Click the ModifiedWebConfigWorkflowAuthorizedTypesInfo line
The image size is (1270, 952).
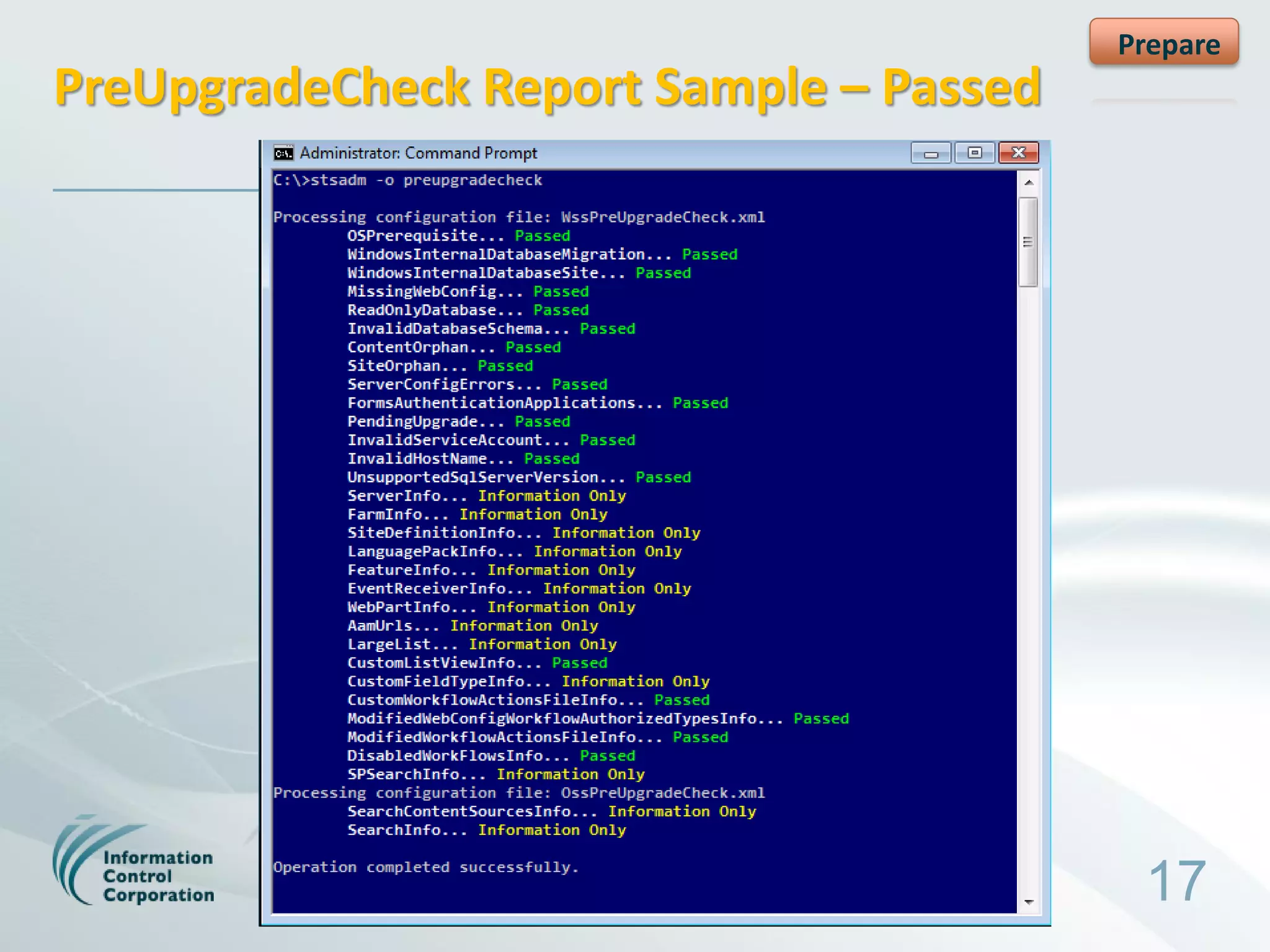pyautogui.click(x=598, y=720)
